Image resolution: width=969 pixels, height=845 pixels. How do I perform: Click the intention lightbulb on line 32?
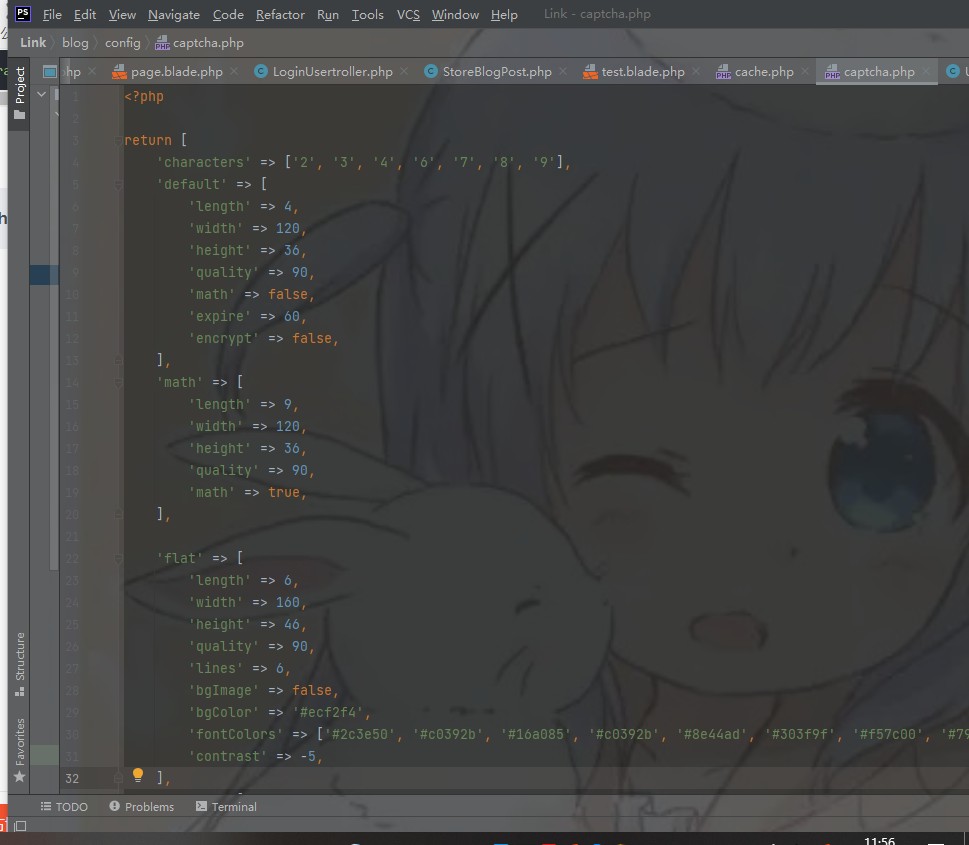pyautogui.click(x=138, y=775)
